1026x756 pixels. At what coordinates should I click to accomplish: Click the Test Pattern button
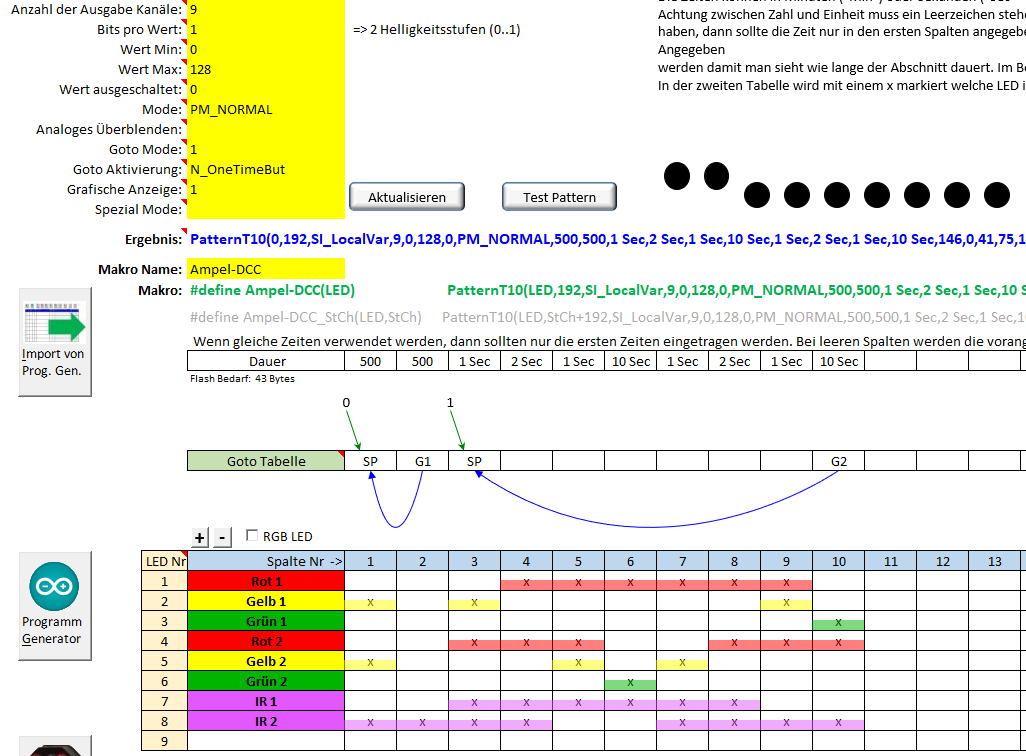coord(559,197)
